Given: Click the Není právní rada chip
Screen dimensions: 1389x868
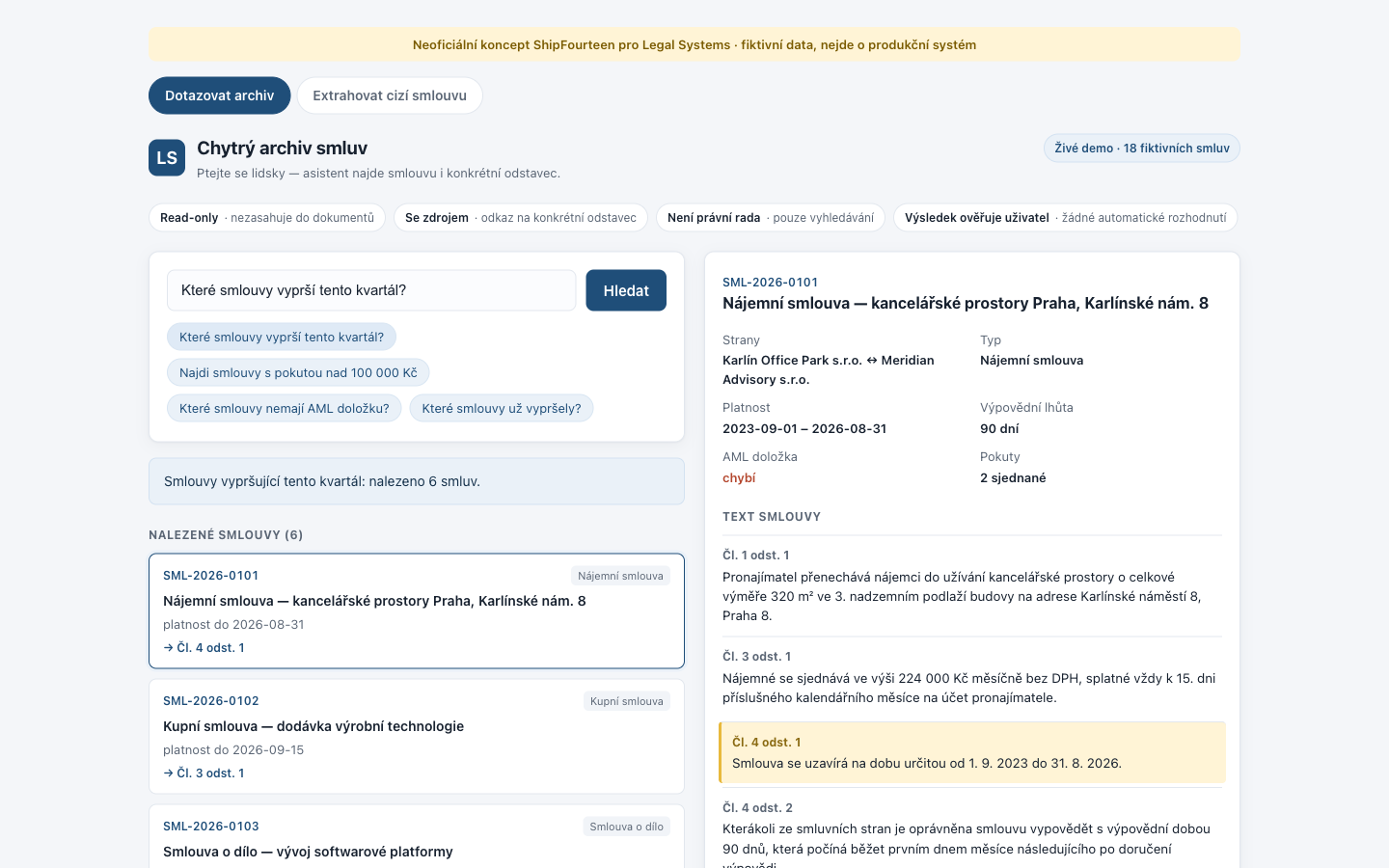Looking at the screenshot, I should pyautogui.click(x=771, y=218).
